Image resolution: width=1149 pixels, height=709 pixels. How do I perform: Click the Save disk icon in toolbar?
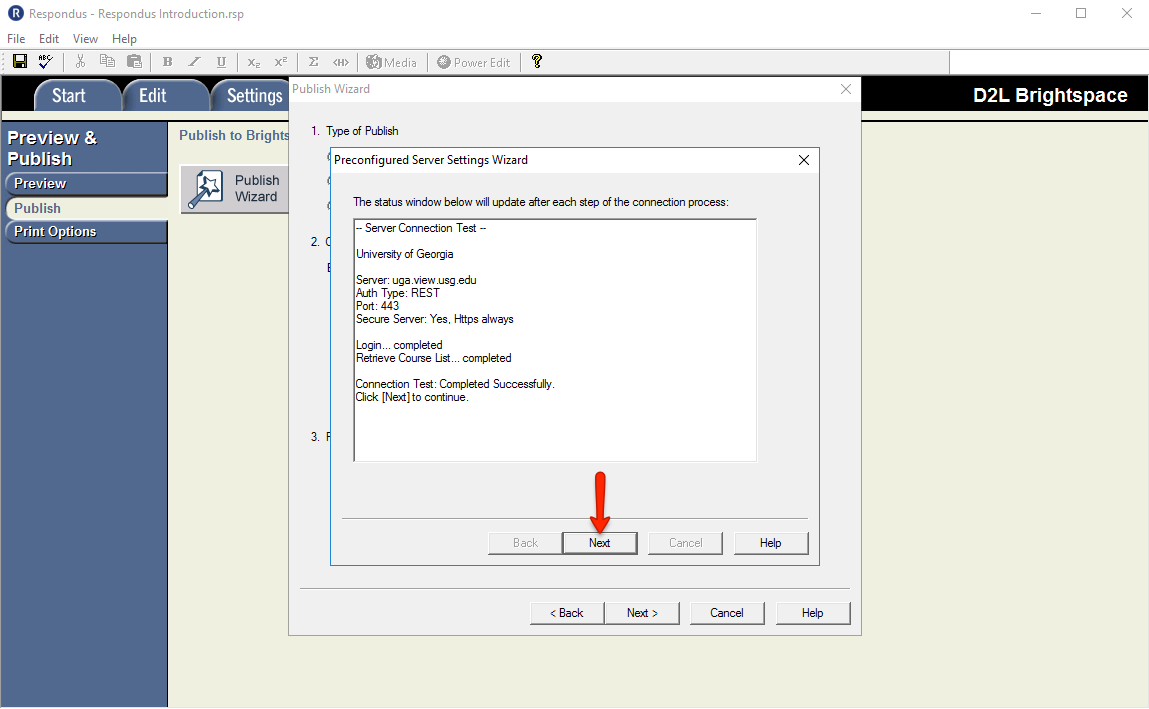(20, 62)
